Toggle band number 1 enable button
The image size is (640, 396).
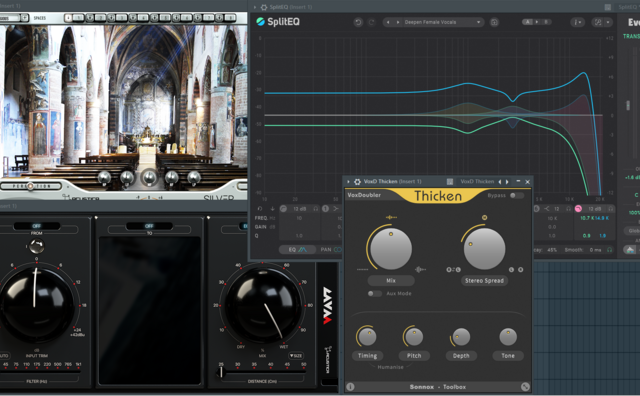325,209
